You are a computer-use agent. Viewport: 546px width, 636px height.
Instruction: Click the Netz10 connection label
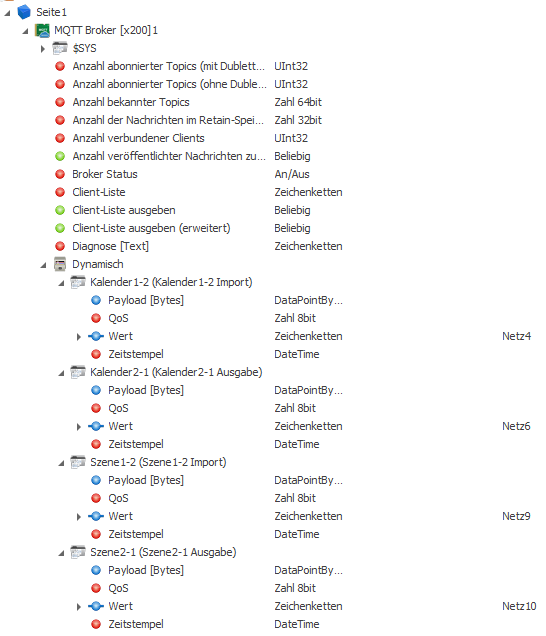point(519,606)
